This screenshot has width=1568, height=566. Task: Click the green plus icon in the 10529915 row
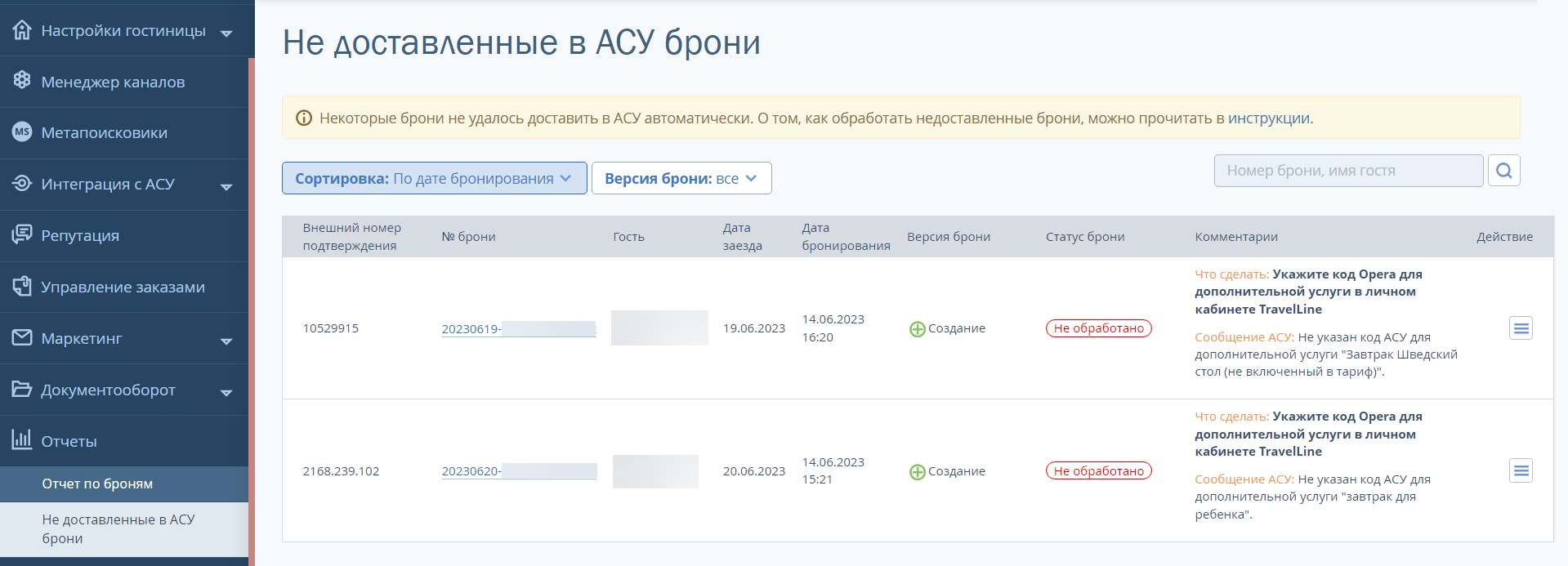point(918,329)
